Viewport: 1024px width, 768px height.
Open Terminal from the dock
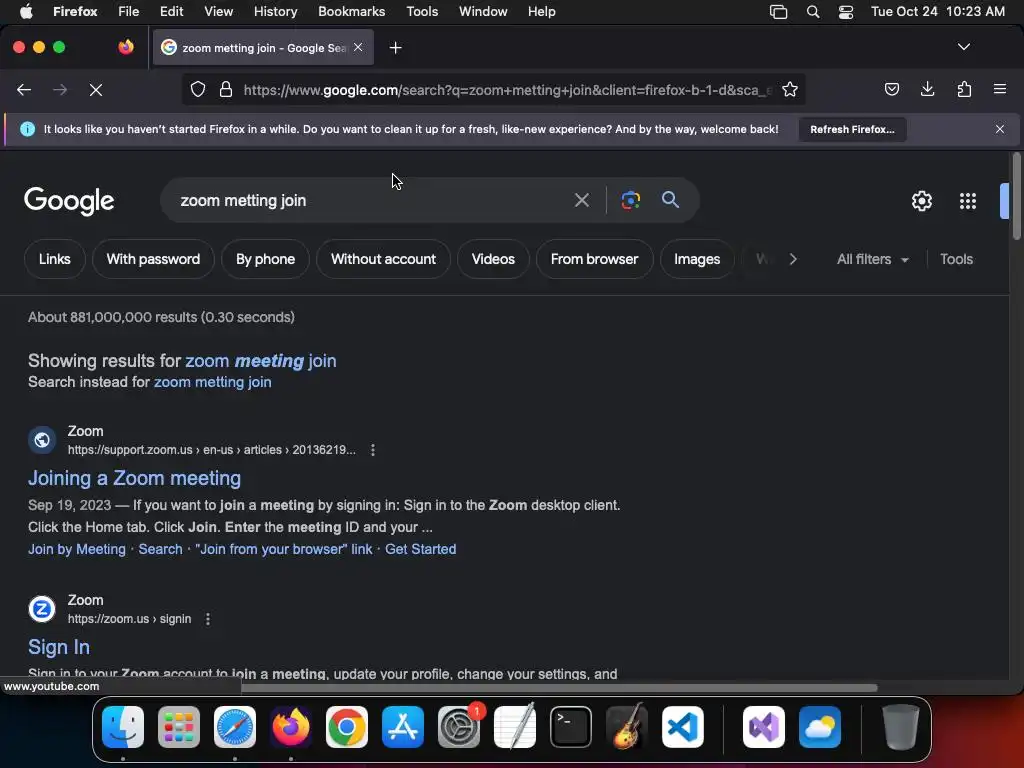click(x=571, y=727)
